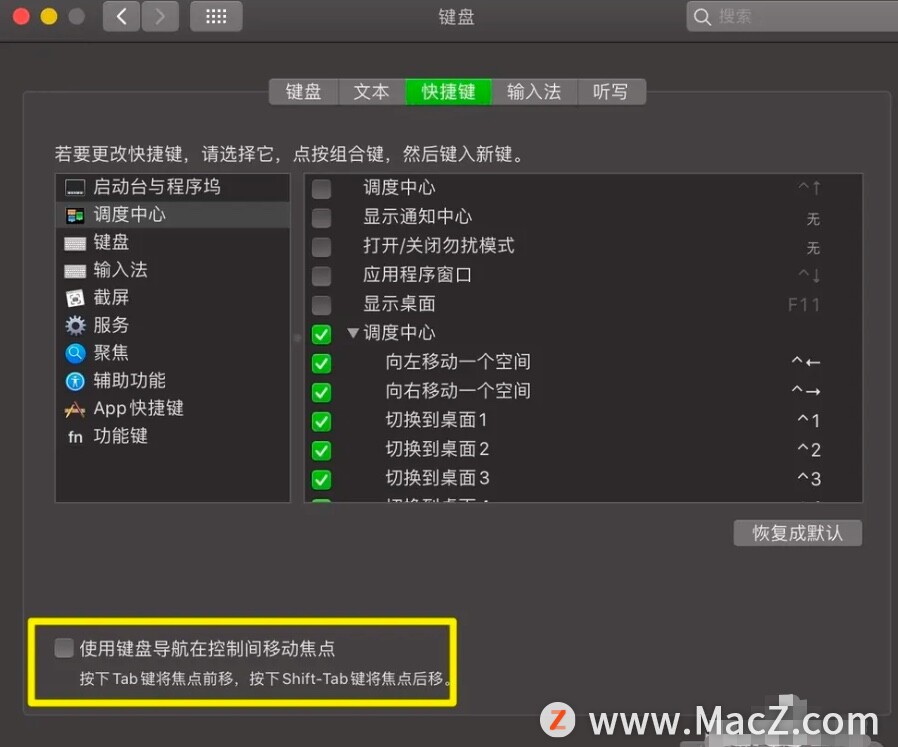Switch to the 键盘 tab
The width and height of the screenshot is (898, 747).
click(x=304, y=92)
